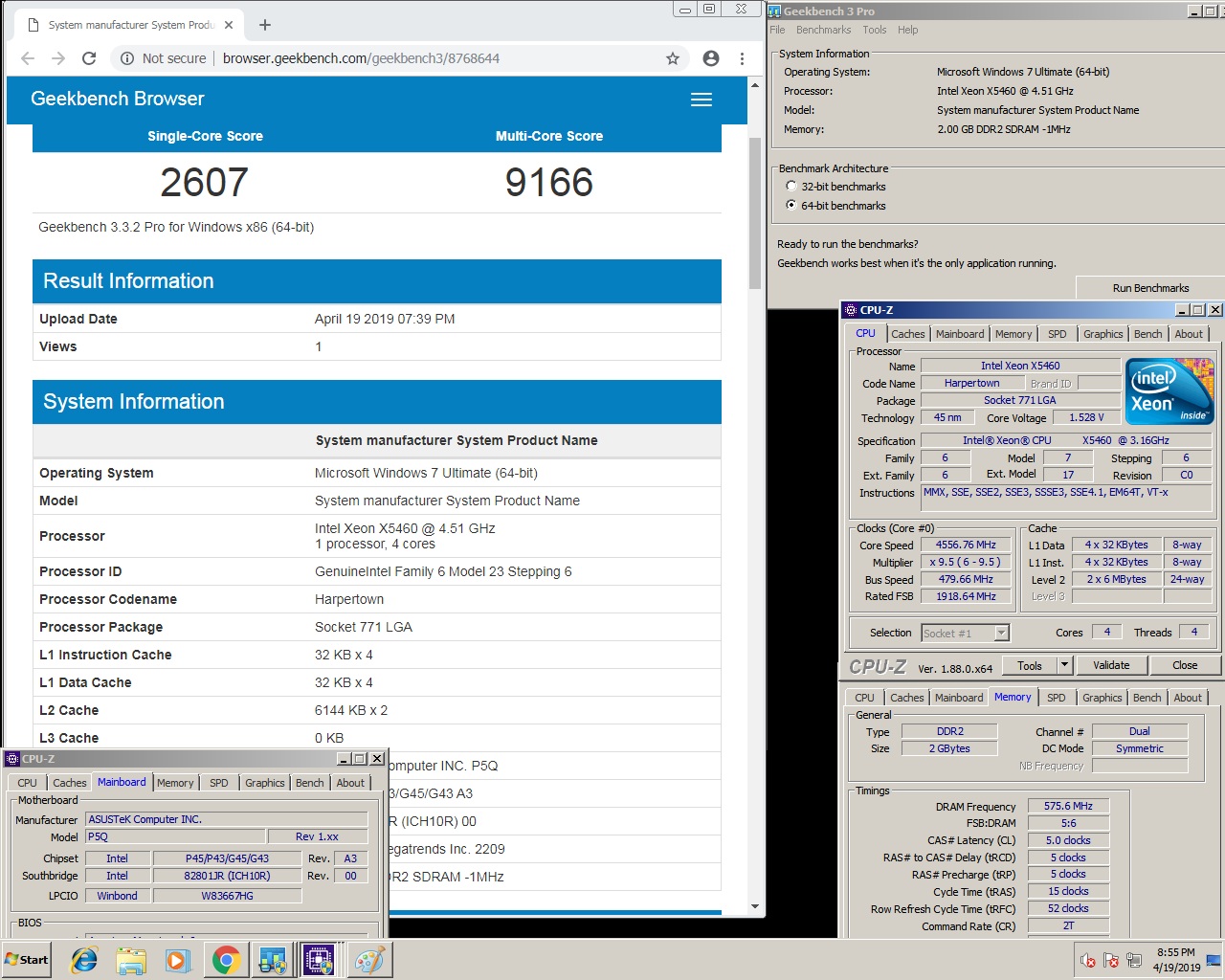
Task: Open the Action Center flag icon
Action: tap(1111, 960)
